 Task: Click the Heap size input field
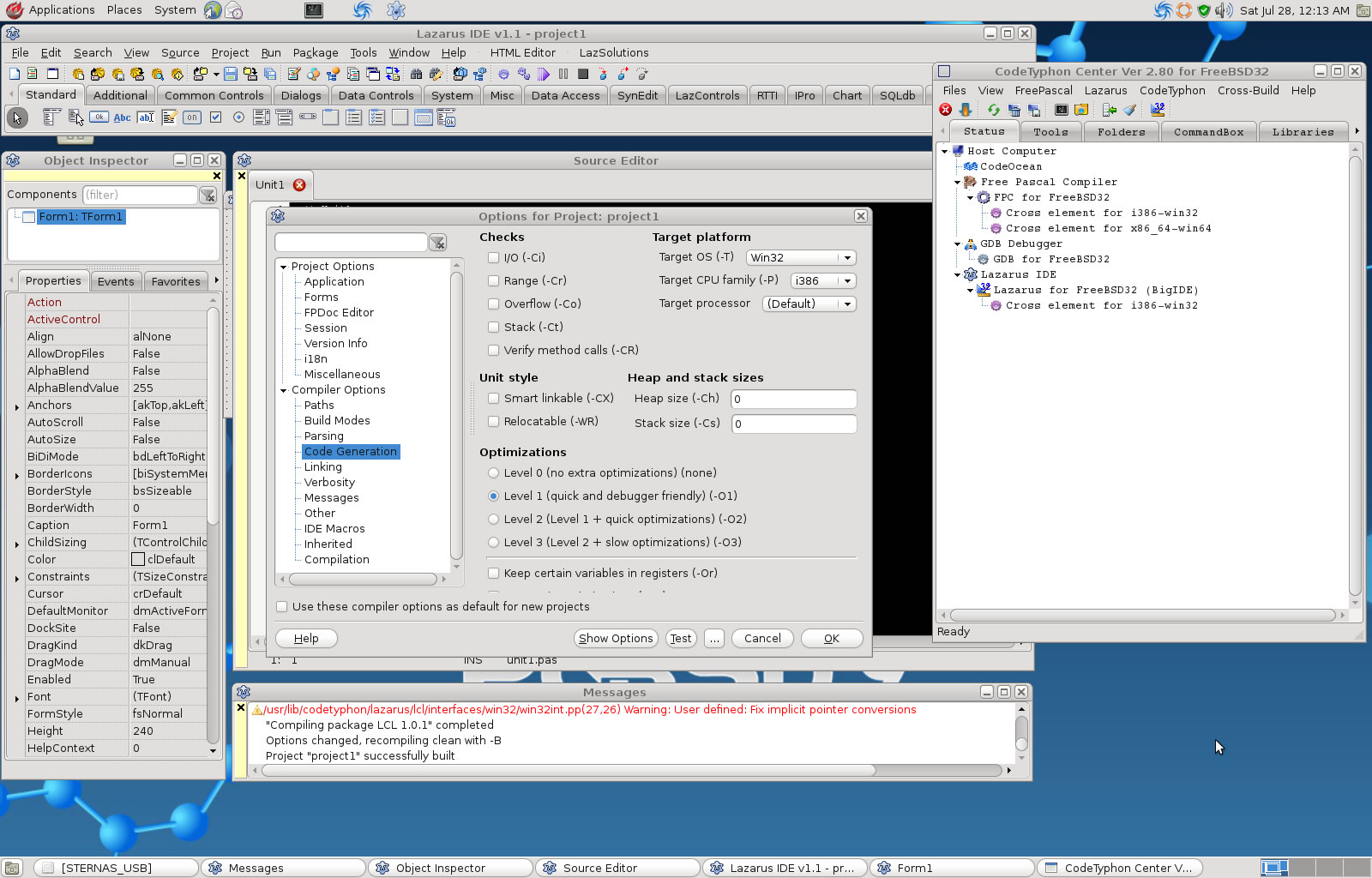793,399
